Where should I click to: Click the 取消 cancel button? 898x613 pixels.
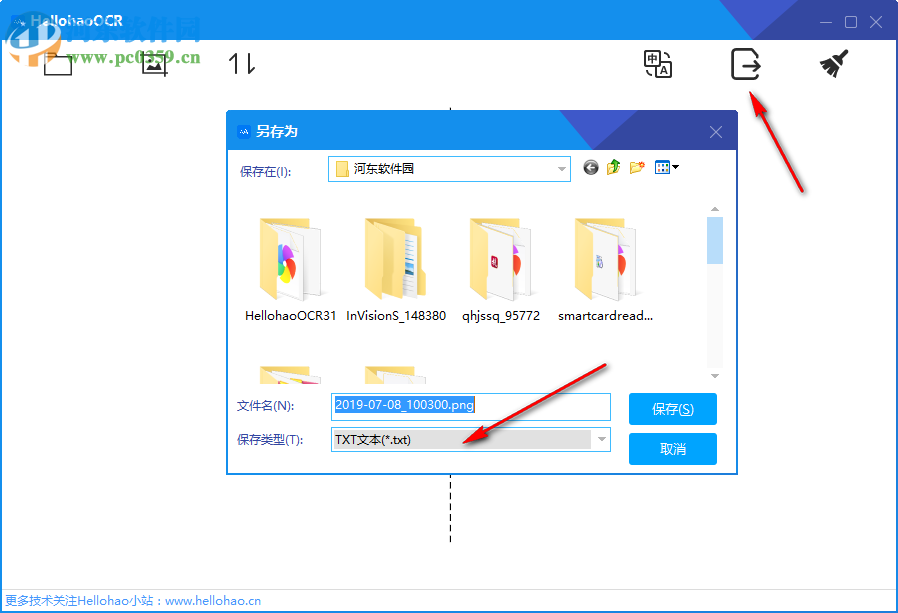pos(672,449)
